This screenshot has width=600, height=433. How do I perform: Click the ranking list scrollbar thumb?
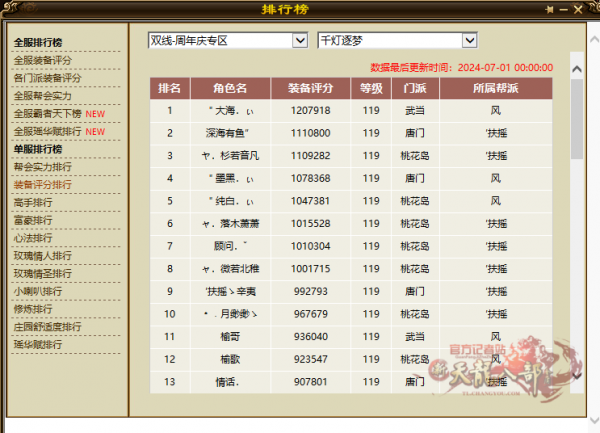pyautogui.click(x=577, y=119)
